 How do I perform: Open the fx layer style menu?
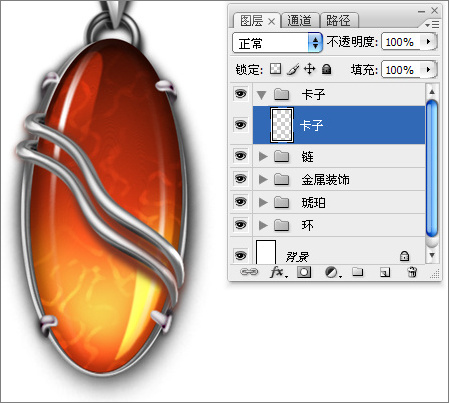(x=278, y=272)
